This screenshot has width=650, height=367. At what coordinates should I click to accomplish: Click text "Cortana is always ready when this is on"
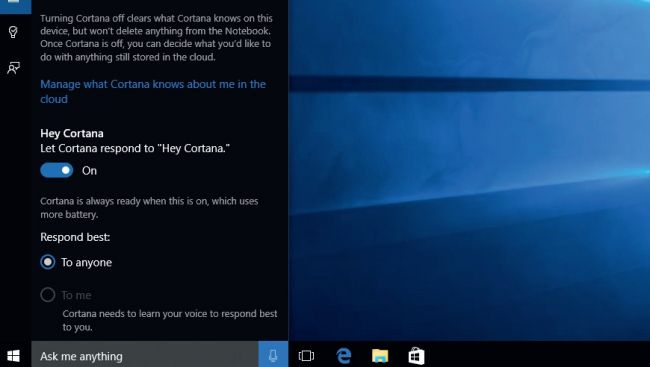click(124, 201)
